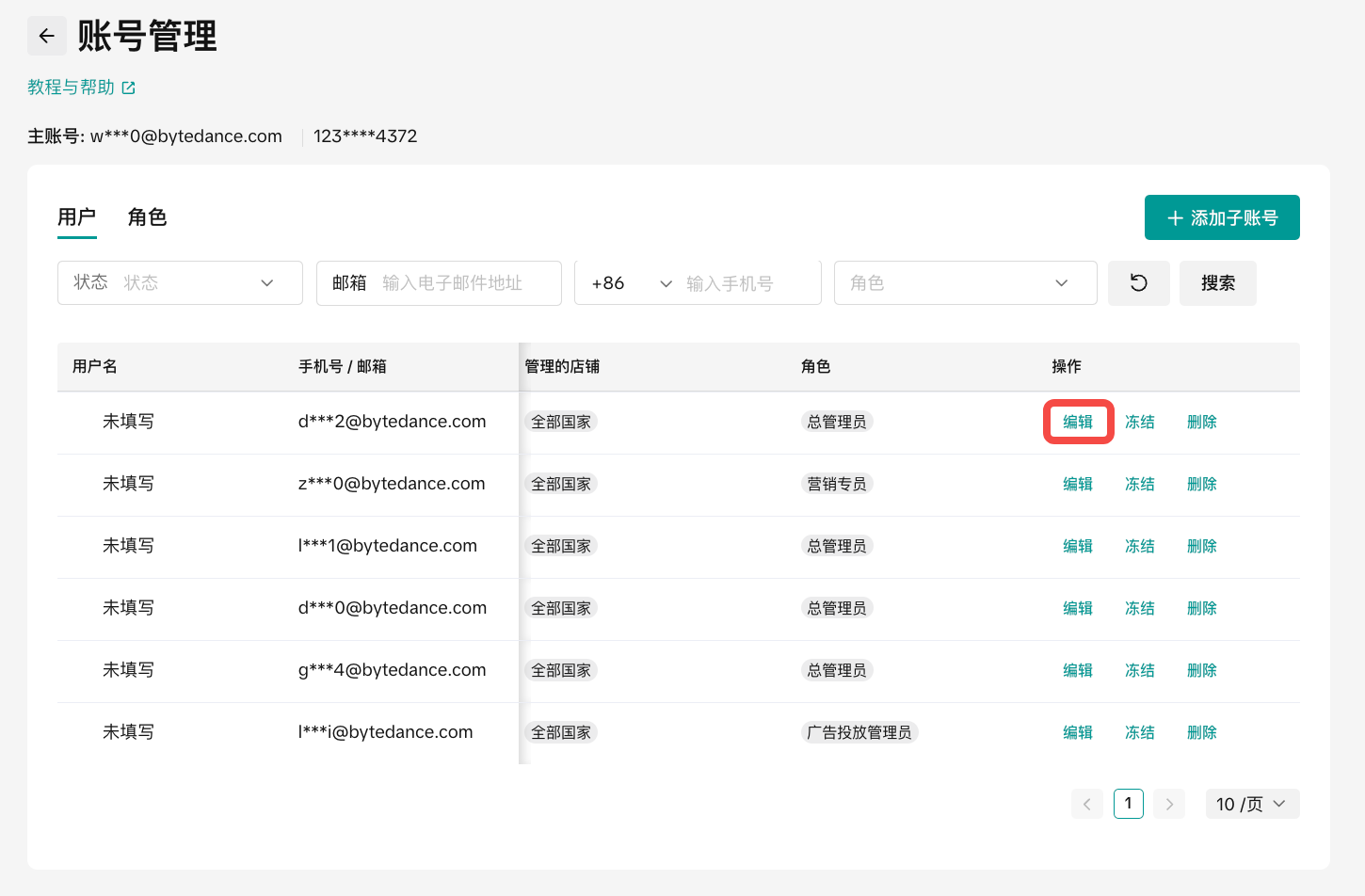Switch to the 角色 tab
Screen dimensions: 1365x896
pos(147,217)
